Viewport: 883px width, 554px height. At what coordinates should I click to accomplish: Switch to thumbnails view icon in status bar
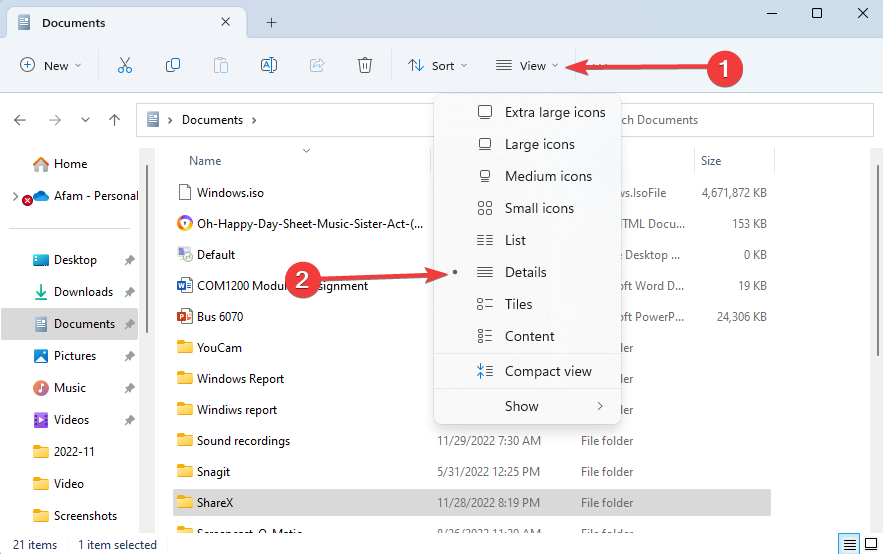(x=870, y=544)
